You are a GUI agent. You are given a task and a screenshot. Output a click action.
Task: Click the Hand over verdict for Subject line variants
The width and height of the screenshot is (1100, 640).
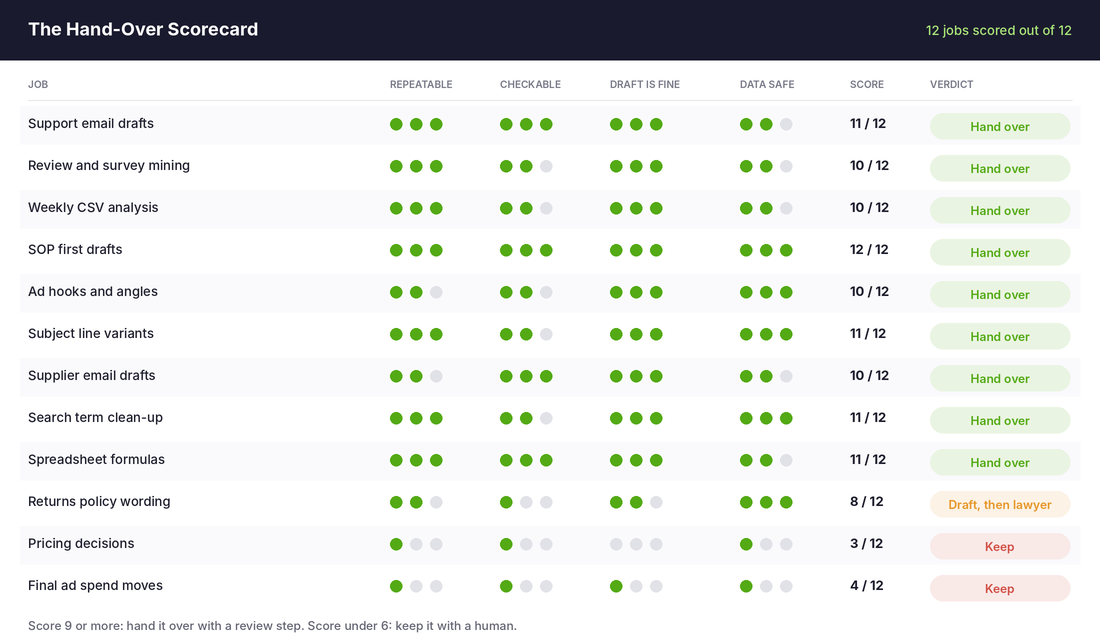coord(1000,336)
